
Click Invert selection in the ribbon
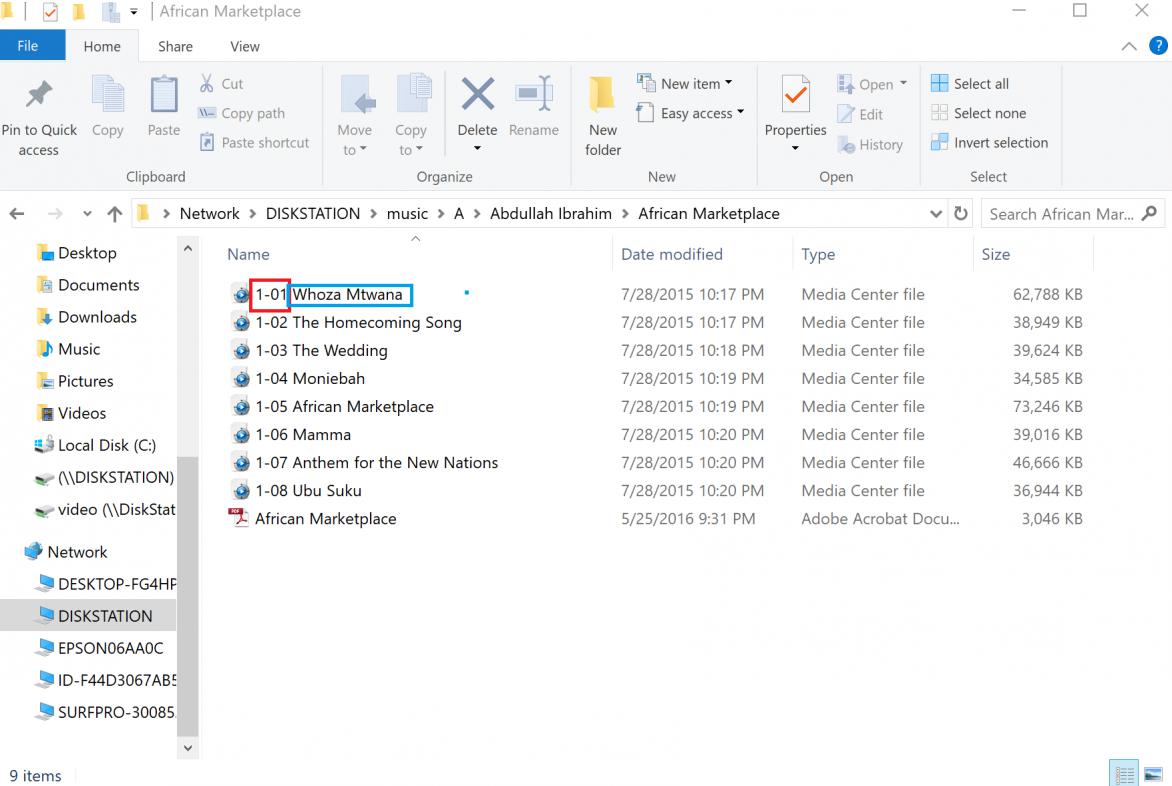tap(990, 143)
